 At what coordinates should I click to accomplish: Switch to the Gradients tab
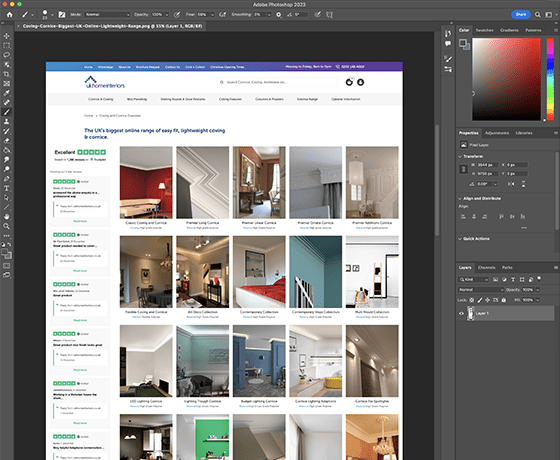[509, 30]
